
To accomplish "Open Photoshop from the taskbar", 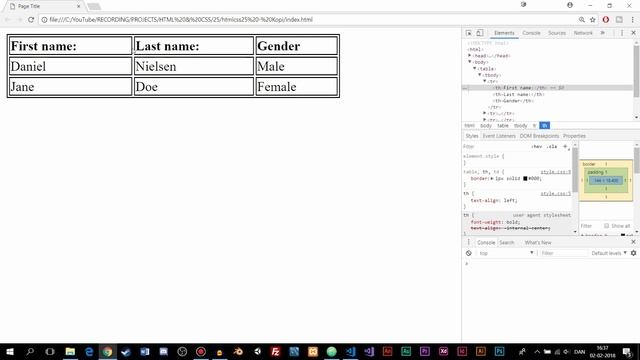I will click(x=500, y=351).
